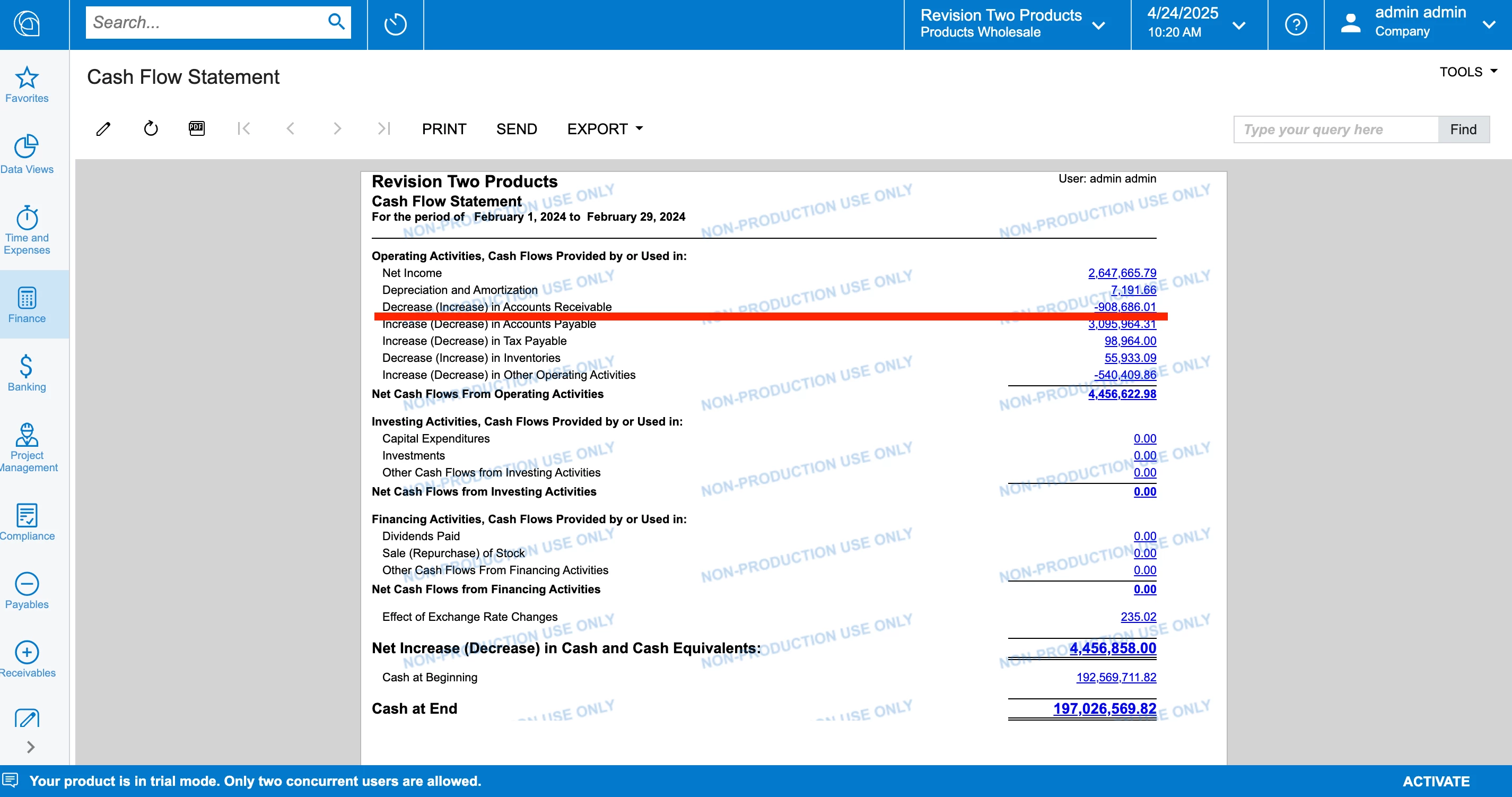The height and width of the screenshot is (797, 1512).
Task: Go to the next report page arrow
Action: 337,128
